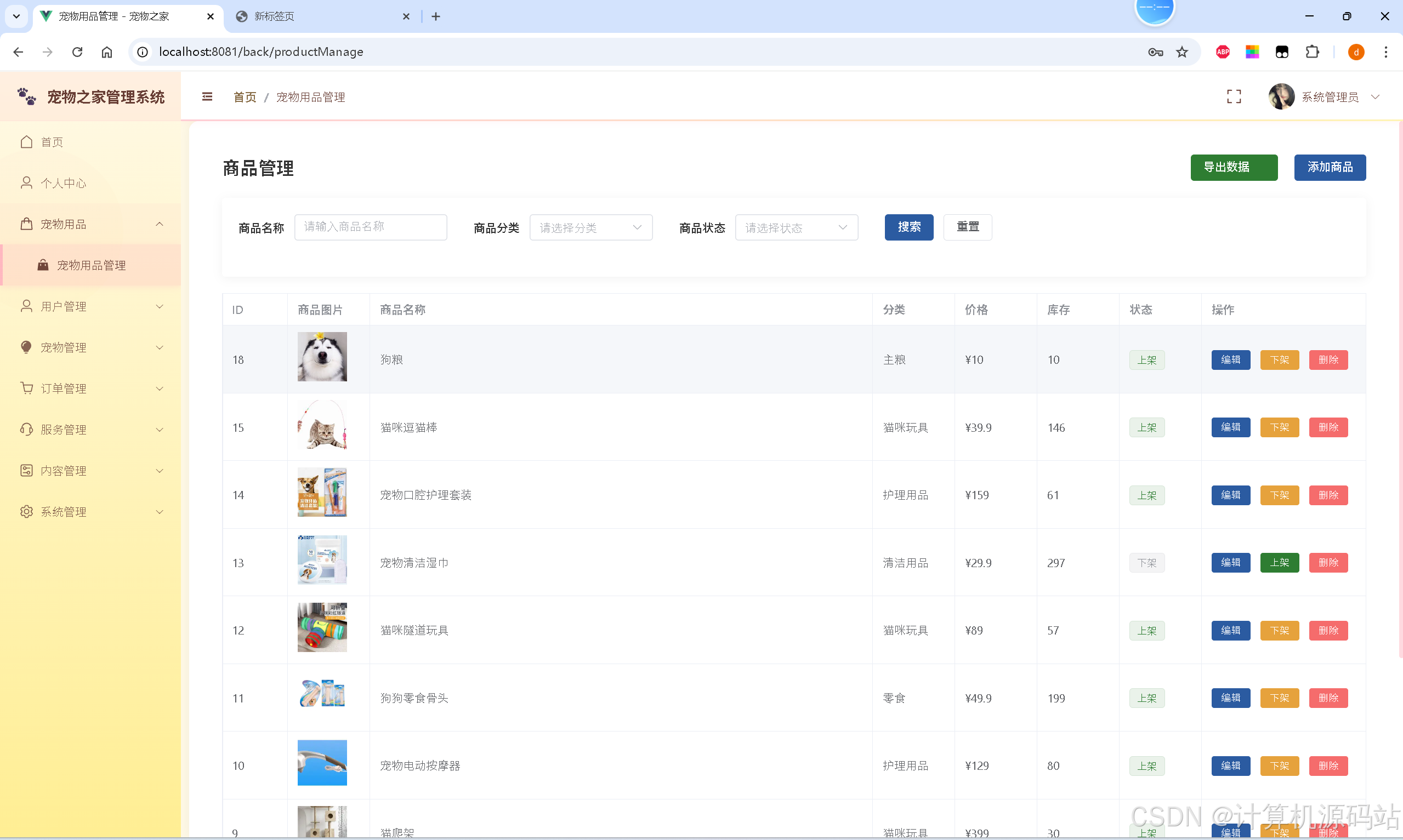Viewport: 1403px width, 840px height.
Task: Open the browser three-dot menu
Action: (x=1385, y=52)
